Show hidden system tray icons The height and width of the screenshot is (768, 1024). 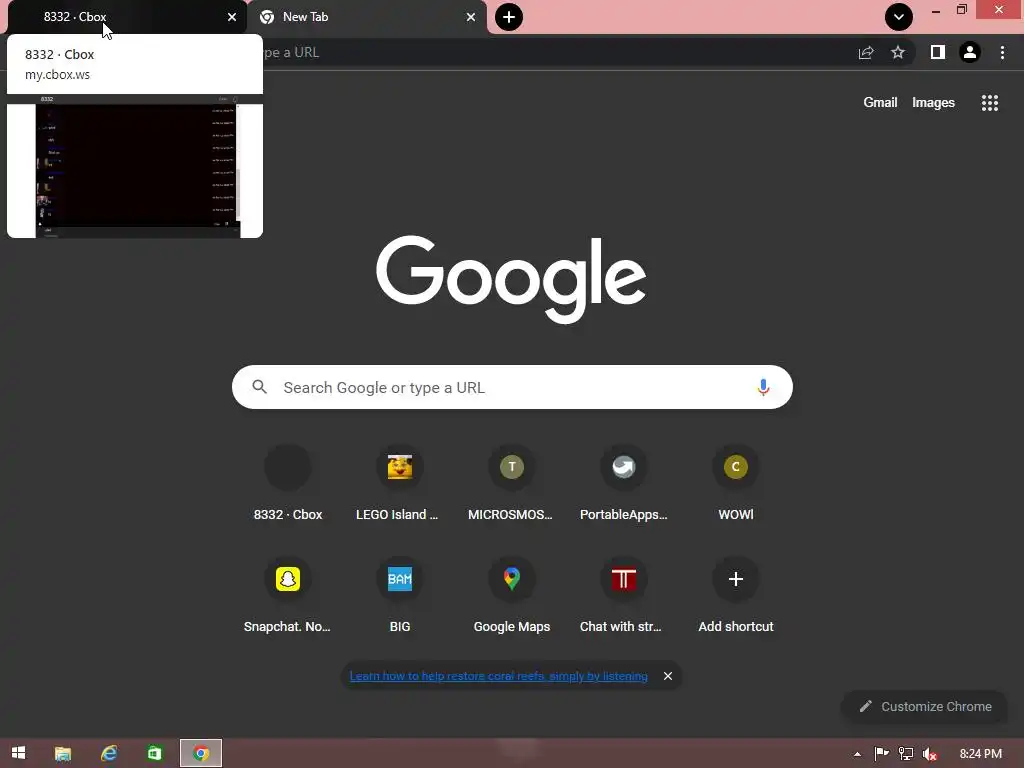point(857,754)
